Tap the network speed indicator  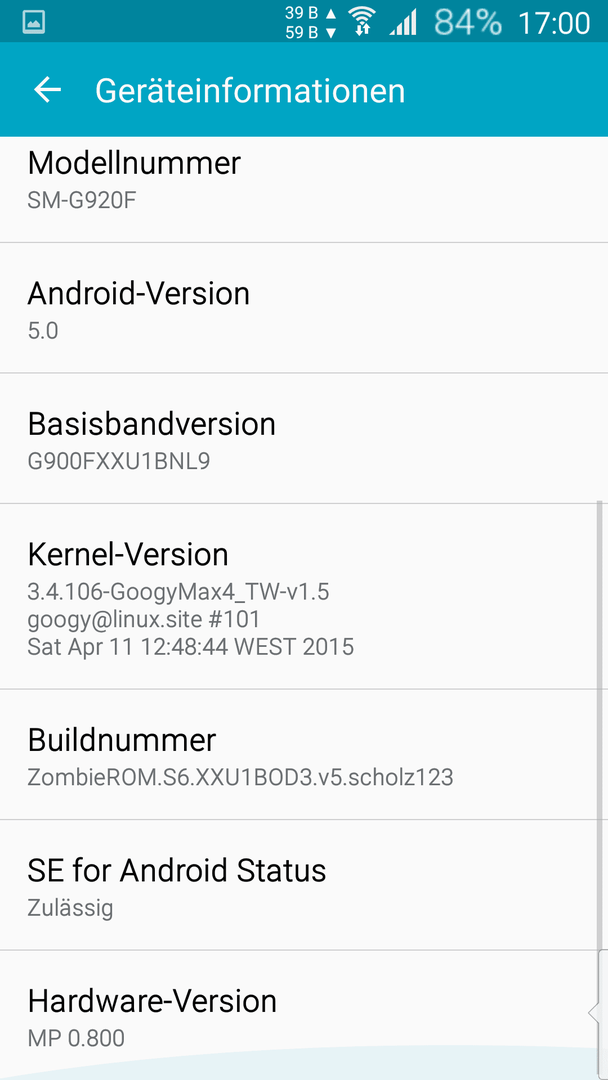point(311,23)
